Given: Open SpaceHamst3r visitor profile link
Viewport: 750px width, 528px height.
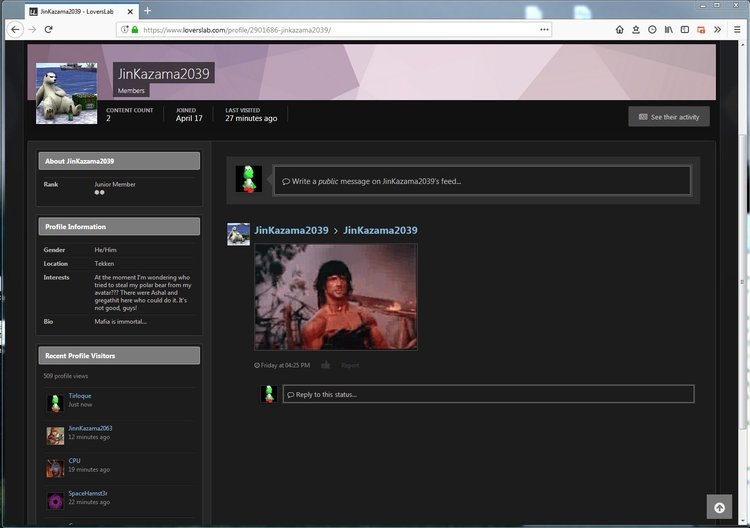Looking at the screenshot, I should (88, 493).
